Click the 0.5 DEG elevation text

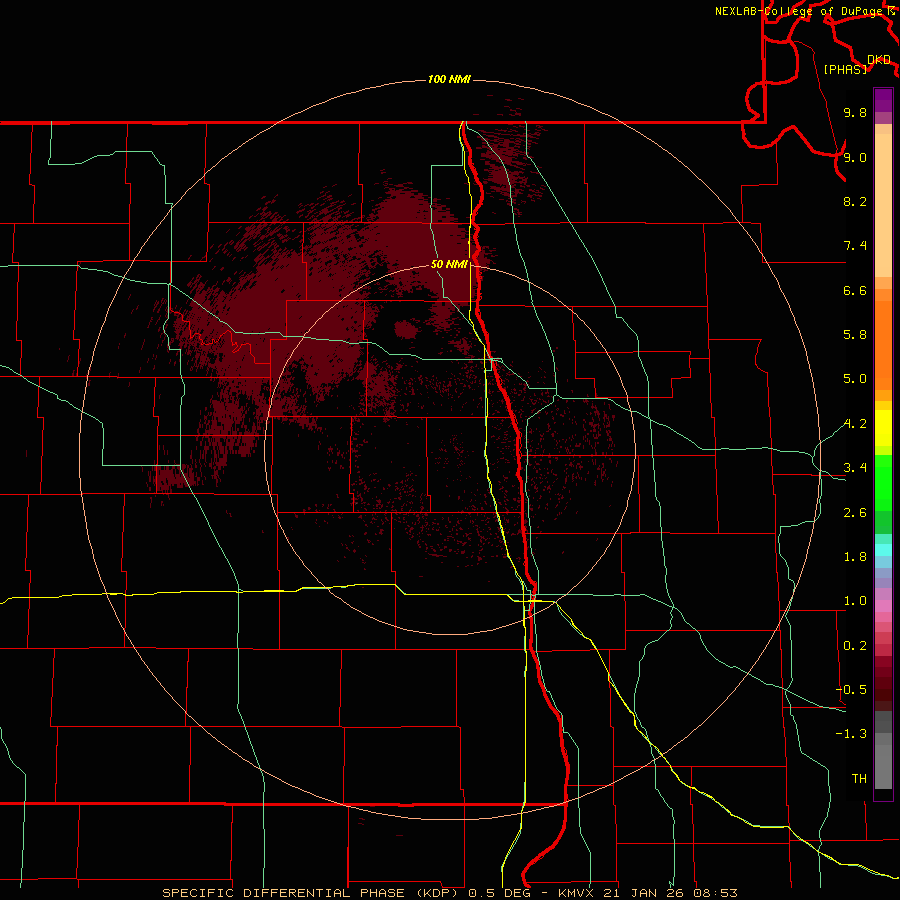tap(499, 893)
